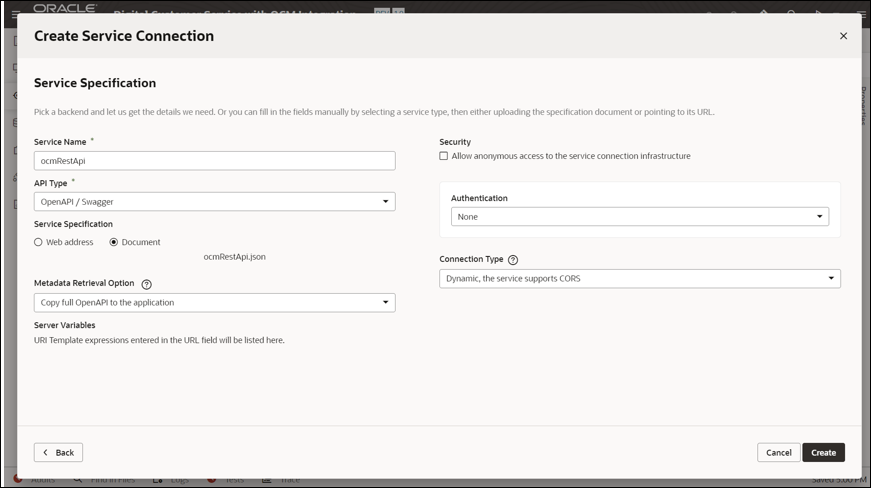The width and height of the screenshot is (871, 488).
Task: Click the ocmRestApi.json file name
Action: click(234, 257)
